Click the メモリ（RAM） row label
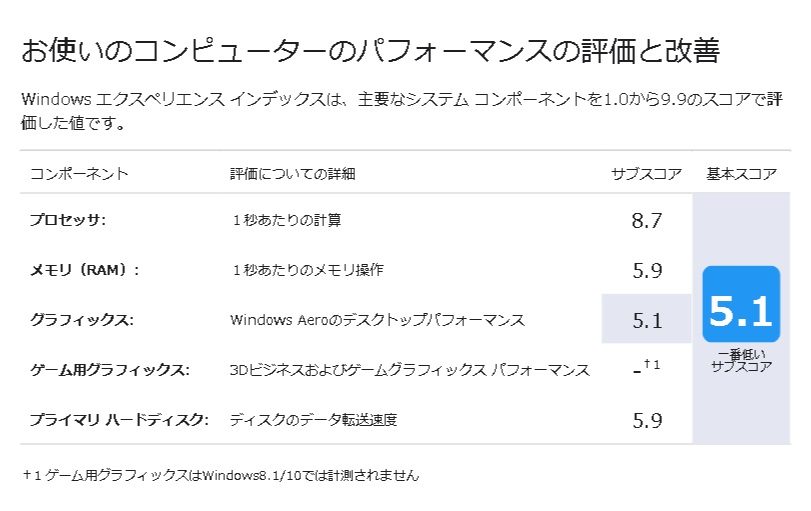Screen dimensions: 811x511 (85, 270)
